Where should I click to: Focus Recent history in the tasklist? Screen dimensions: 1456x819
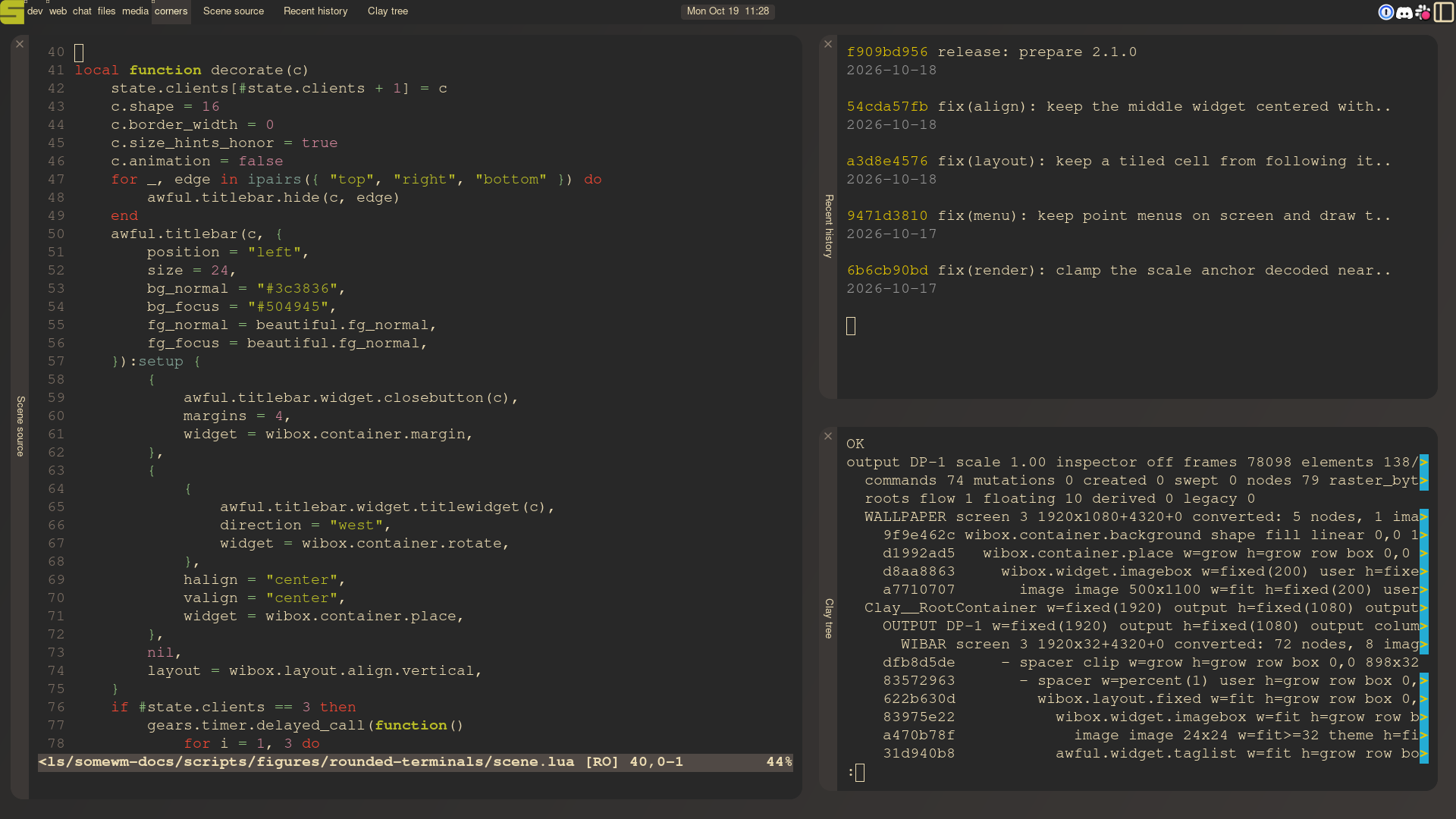315,11
